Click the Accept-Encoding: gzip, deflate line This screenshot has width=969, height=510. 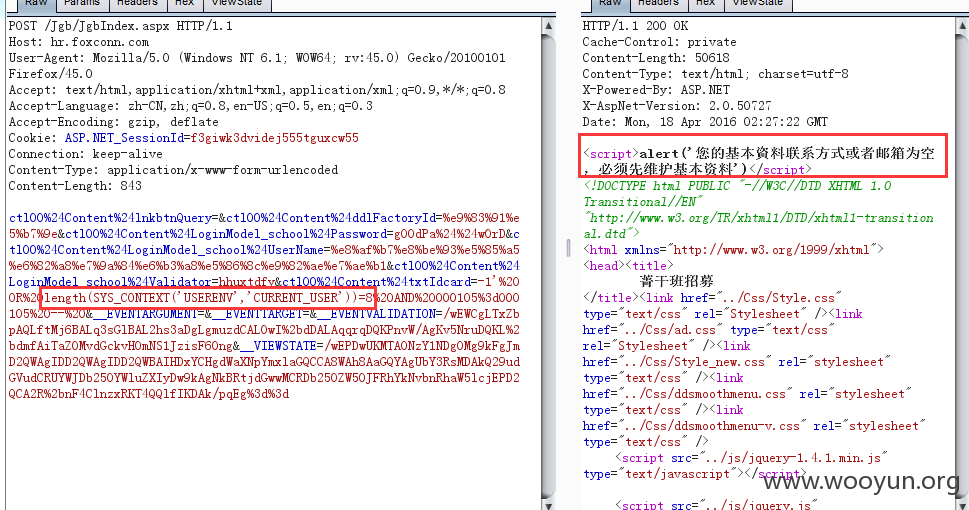(x=114, y=122)
